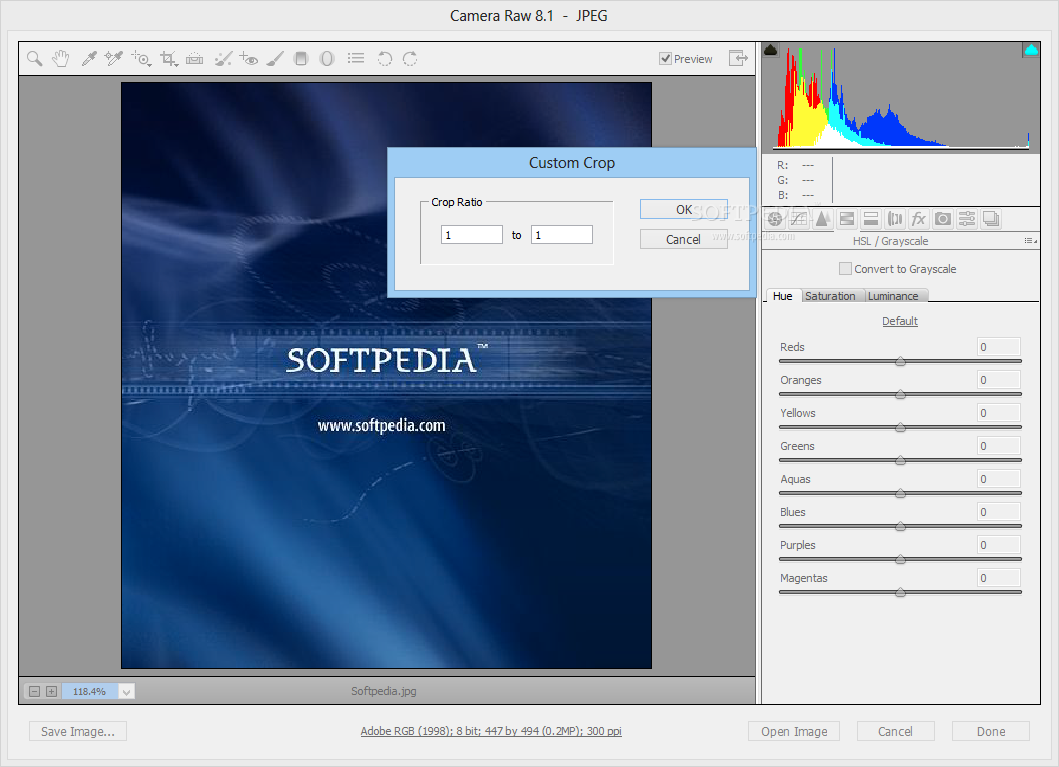Open the Tone Curve panel

798,219
